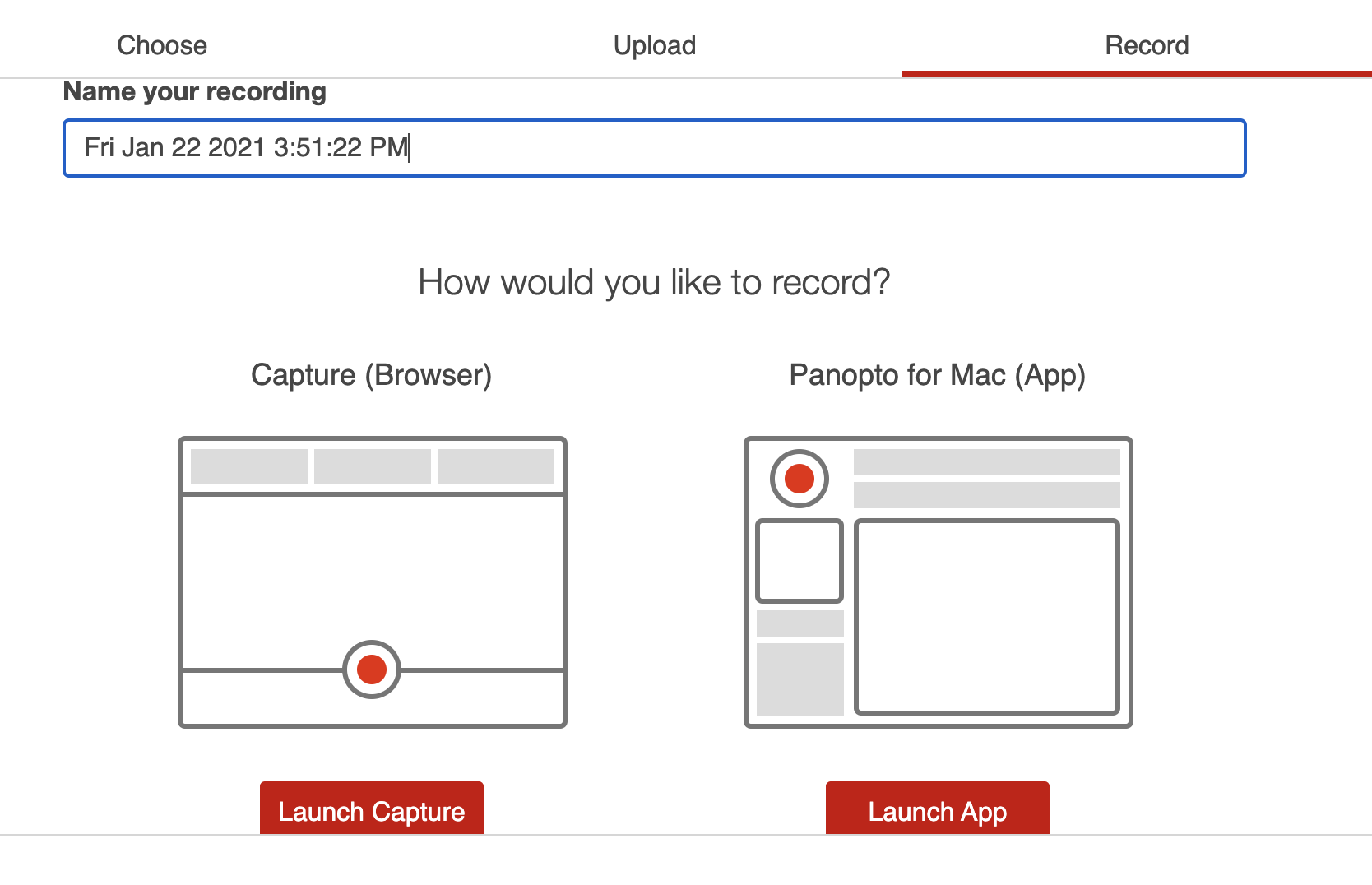The height and width of the screenshot is (885, 1372).
Task: Click the recording name input field
Action: coord(655,148)
